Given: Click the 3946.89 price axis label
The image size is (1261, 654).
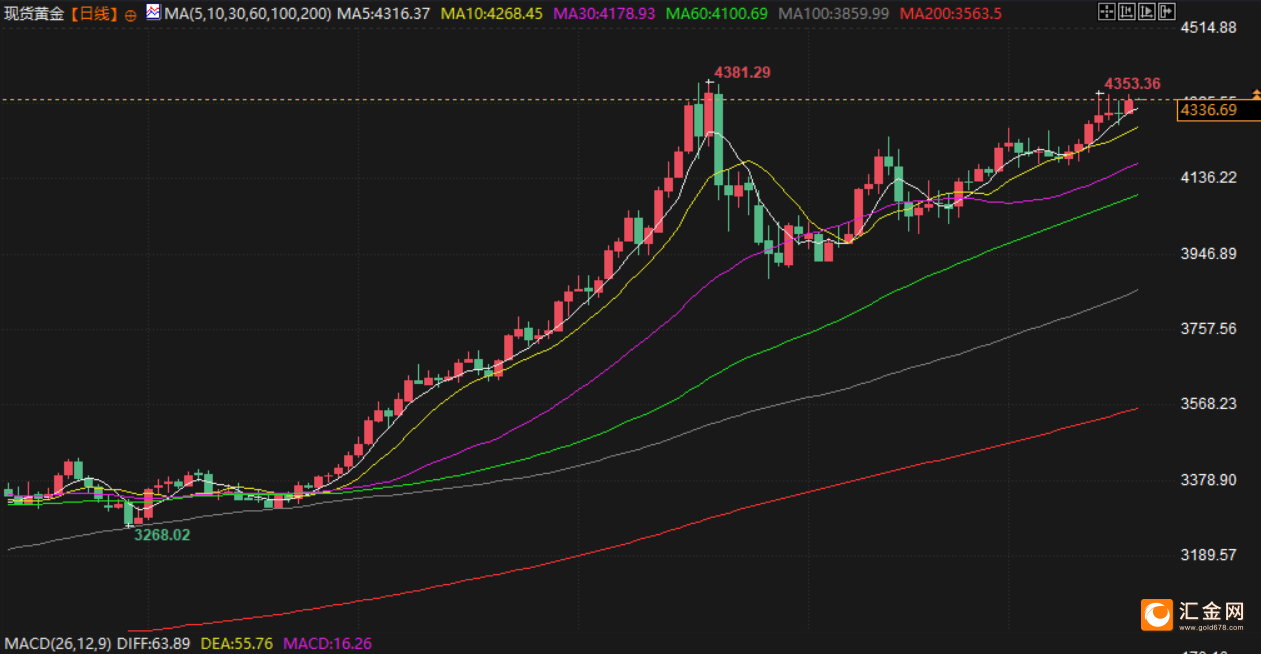Looking at the screenshot, I should [x=1209, y=254].
